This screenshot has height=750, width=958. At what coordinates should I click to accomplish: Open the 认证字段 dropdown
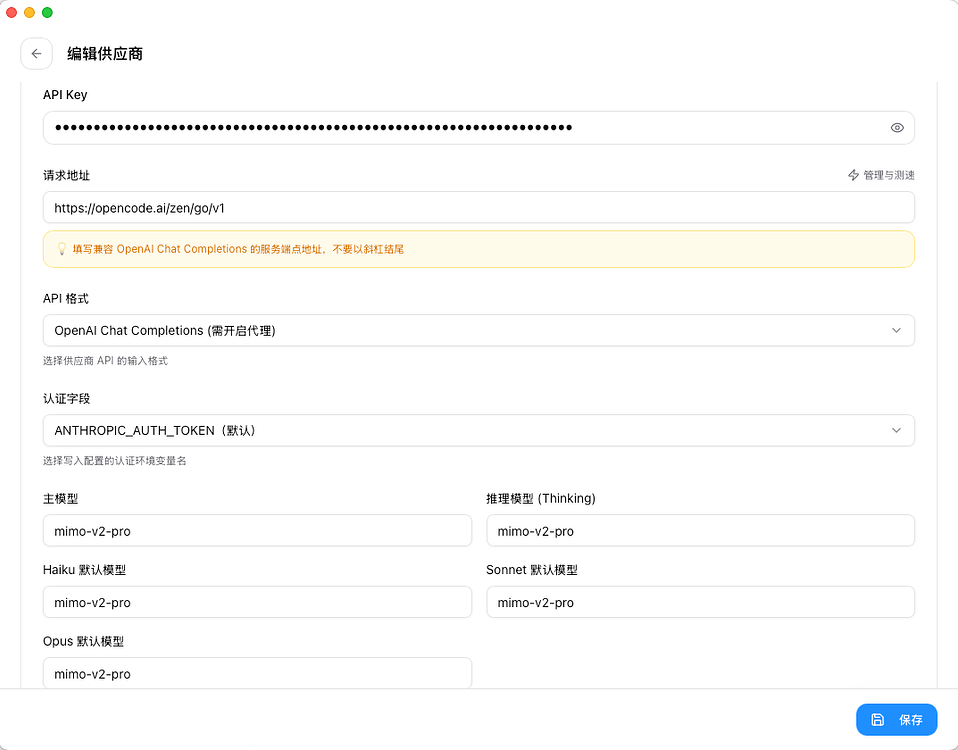point(478,431)
